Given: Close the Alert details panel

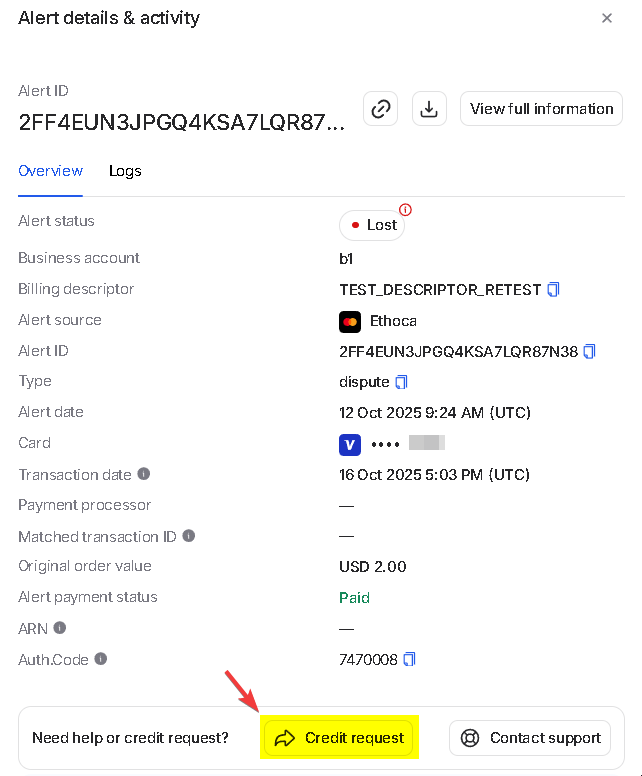Looking at the screenshot, I should [x=607, y=18].
